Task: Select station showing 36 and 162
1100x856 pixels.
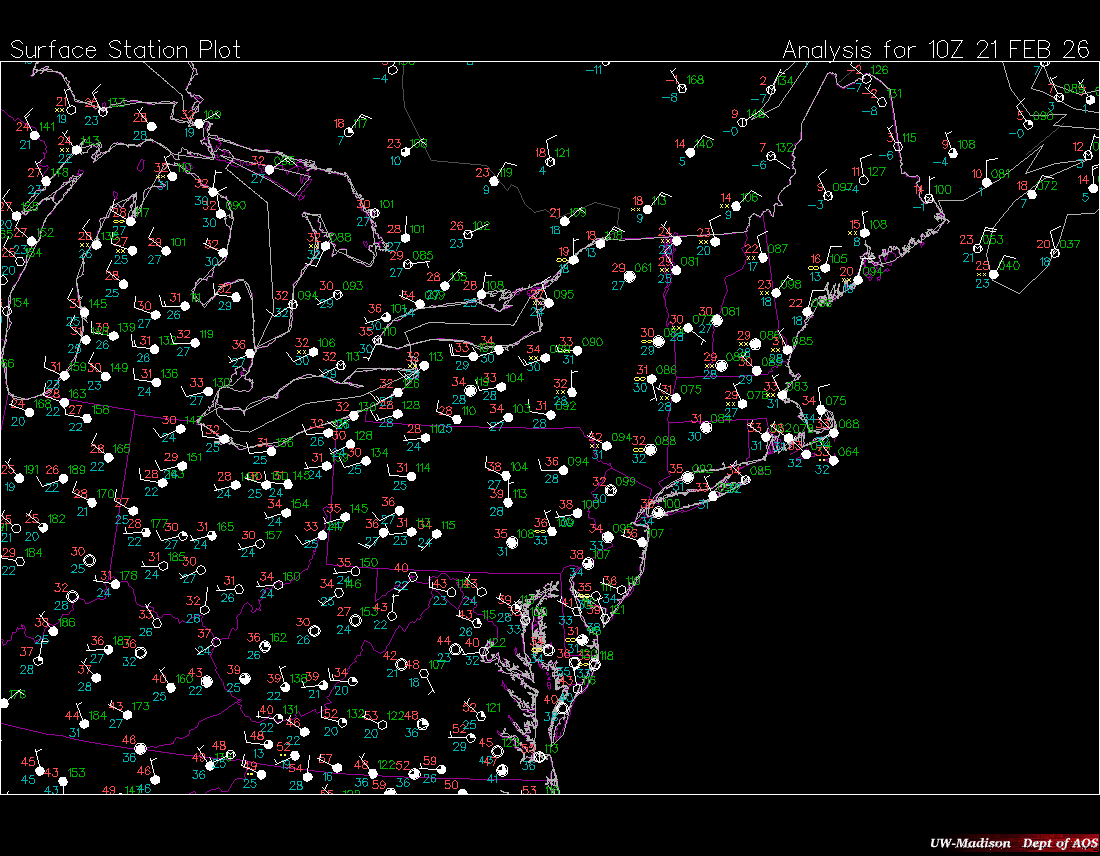Action: pos(265,646)
